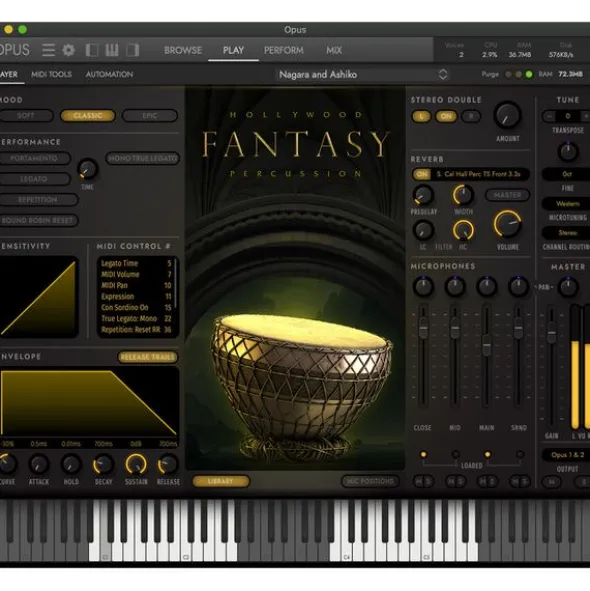Click the Main microphone volume fader
590x591 pixels.
click(487, 346)
